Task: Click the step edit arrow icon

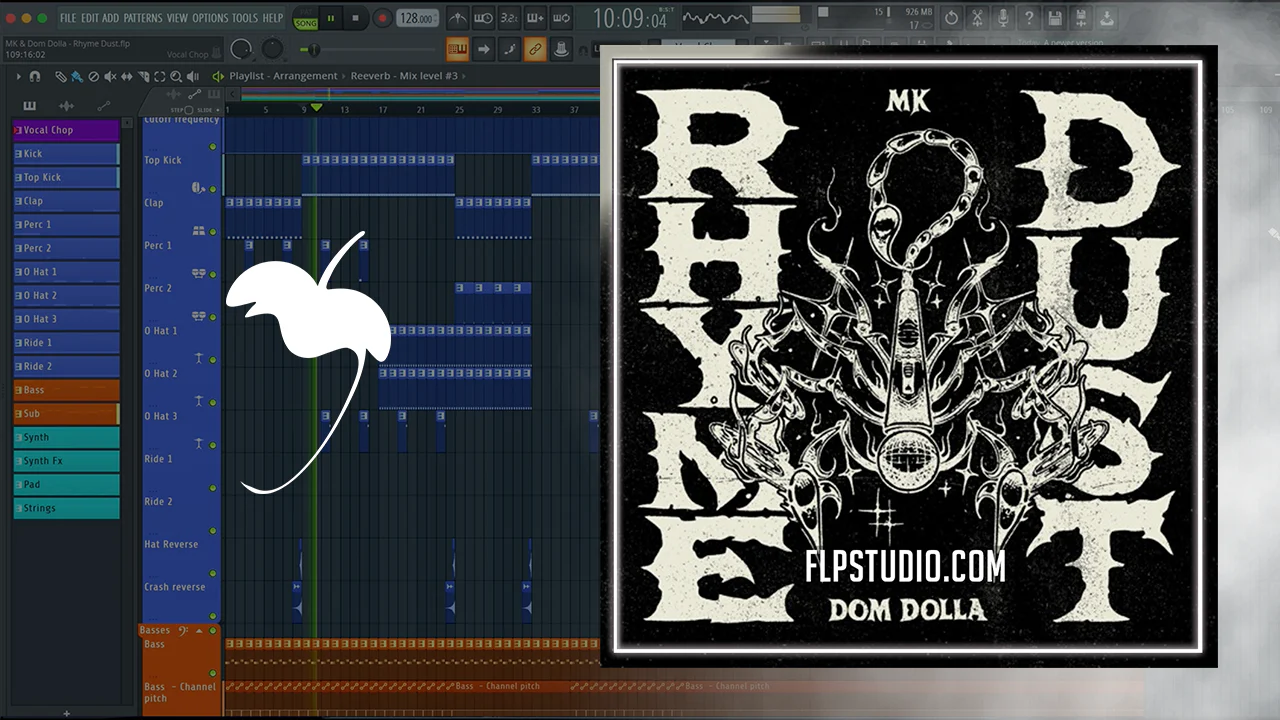Action: click(x=483, y=49)
